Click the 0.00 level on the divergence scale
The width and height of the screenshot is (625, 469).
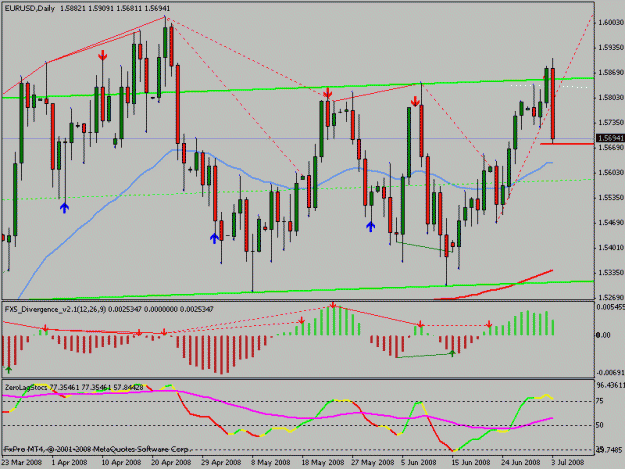click(603, 335)
